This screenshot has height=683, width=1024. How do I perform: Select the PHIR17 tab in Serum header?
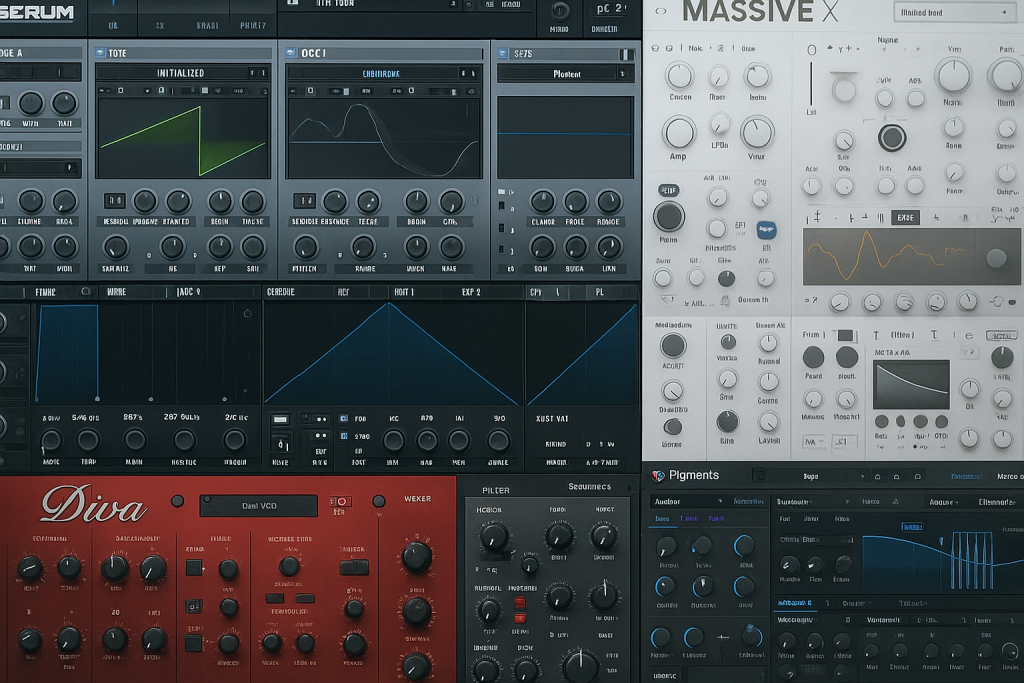coord(253,25)
